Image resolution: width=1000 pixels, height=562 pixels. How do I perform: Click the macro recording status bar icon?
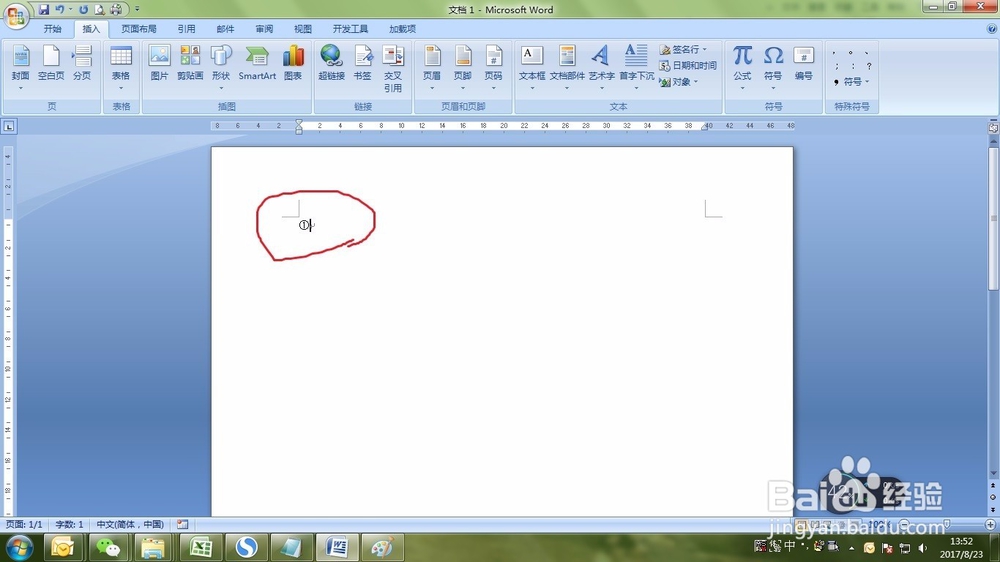(182, 524)
